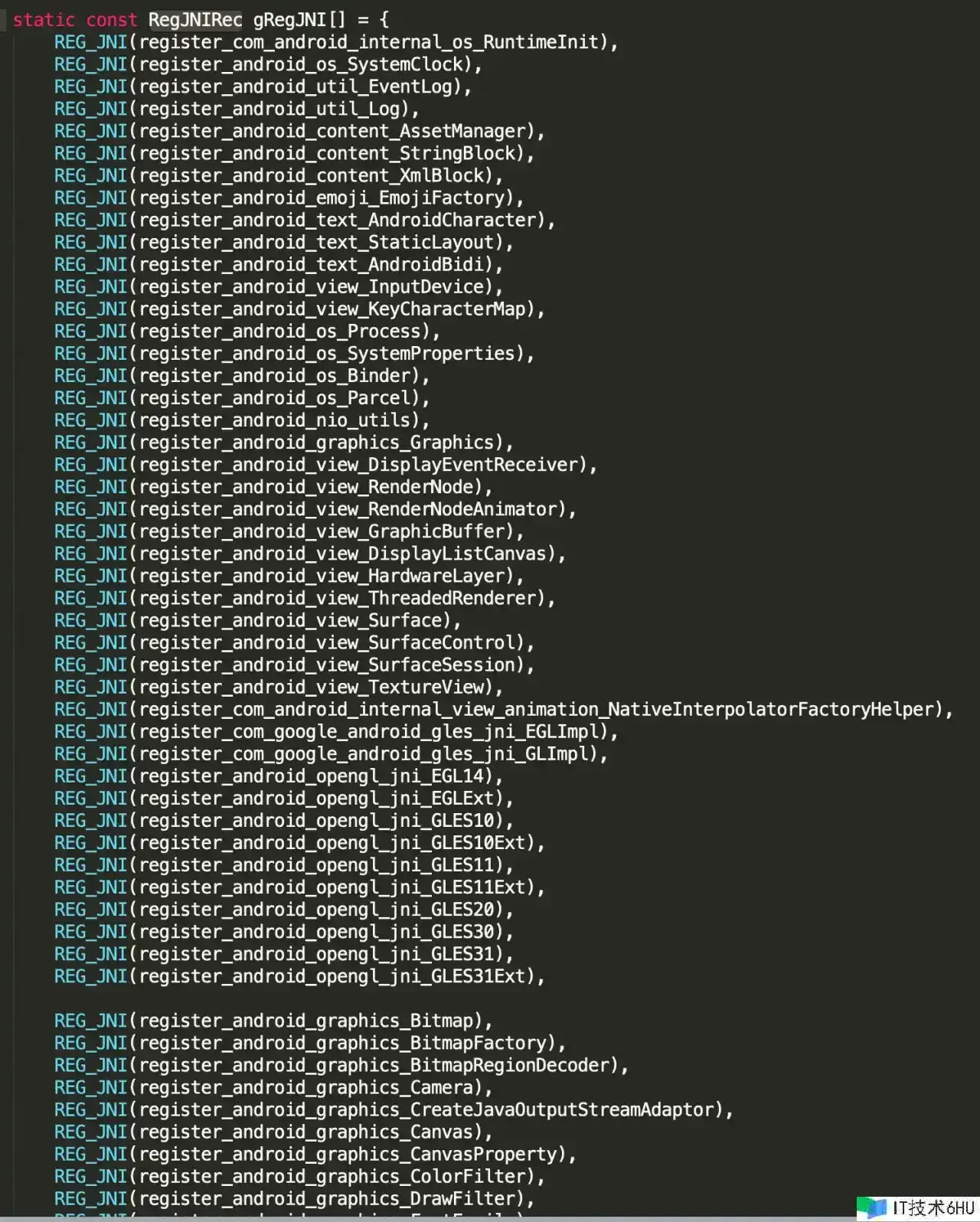Click register_android_graphics_BitmapRegionDecoder entry
980x1222 pixels.
point(374,1065)
